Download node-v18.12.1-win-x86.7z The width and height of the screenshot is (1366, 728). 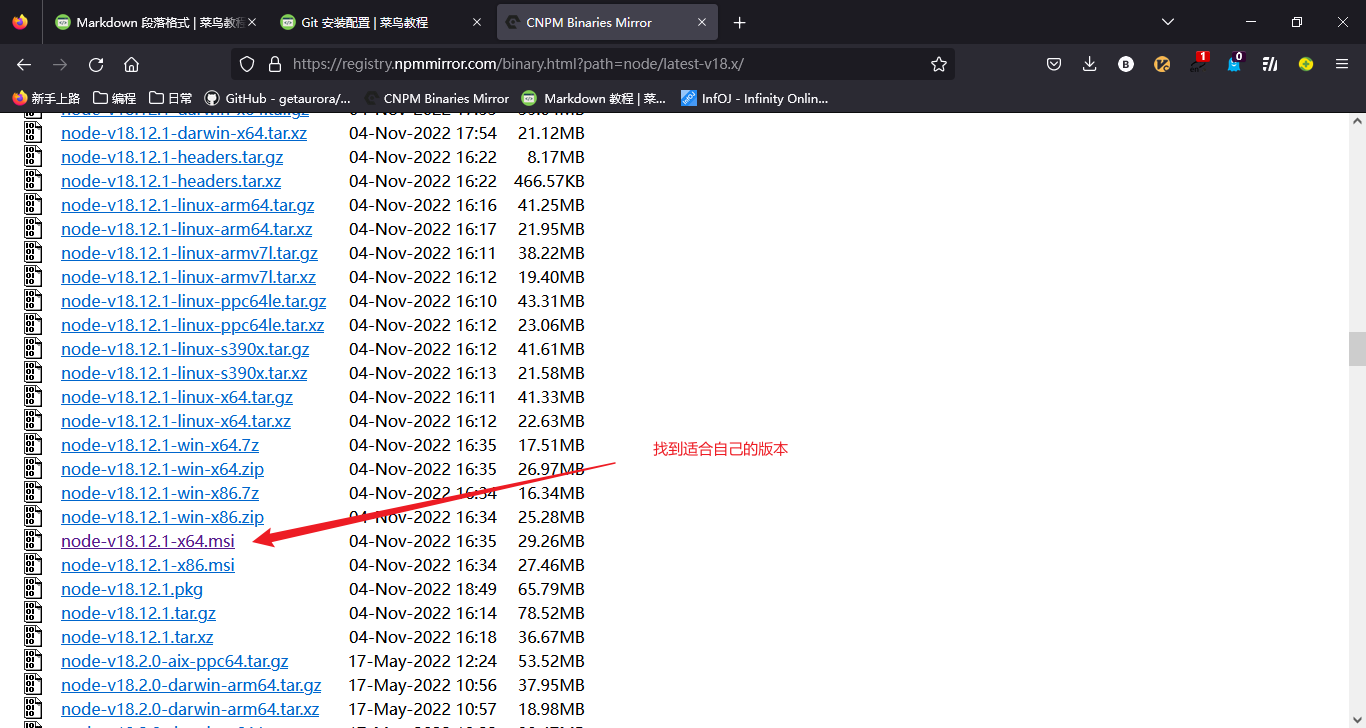(160, 493)
